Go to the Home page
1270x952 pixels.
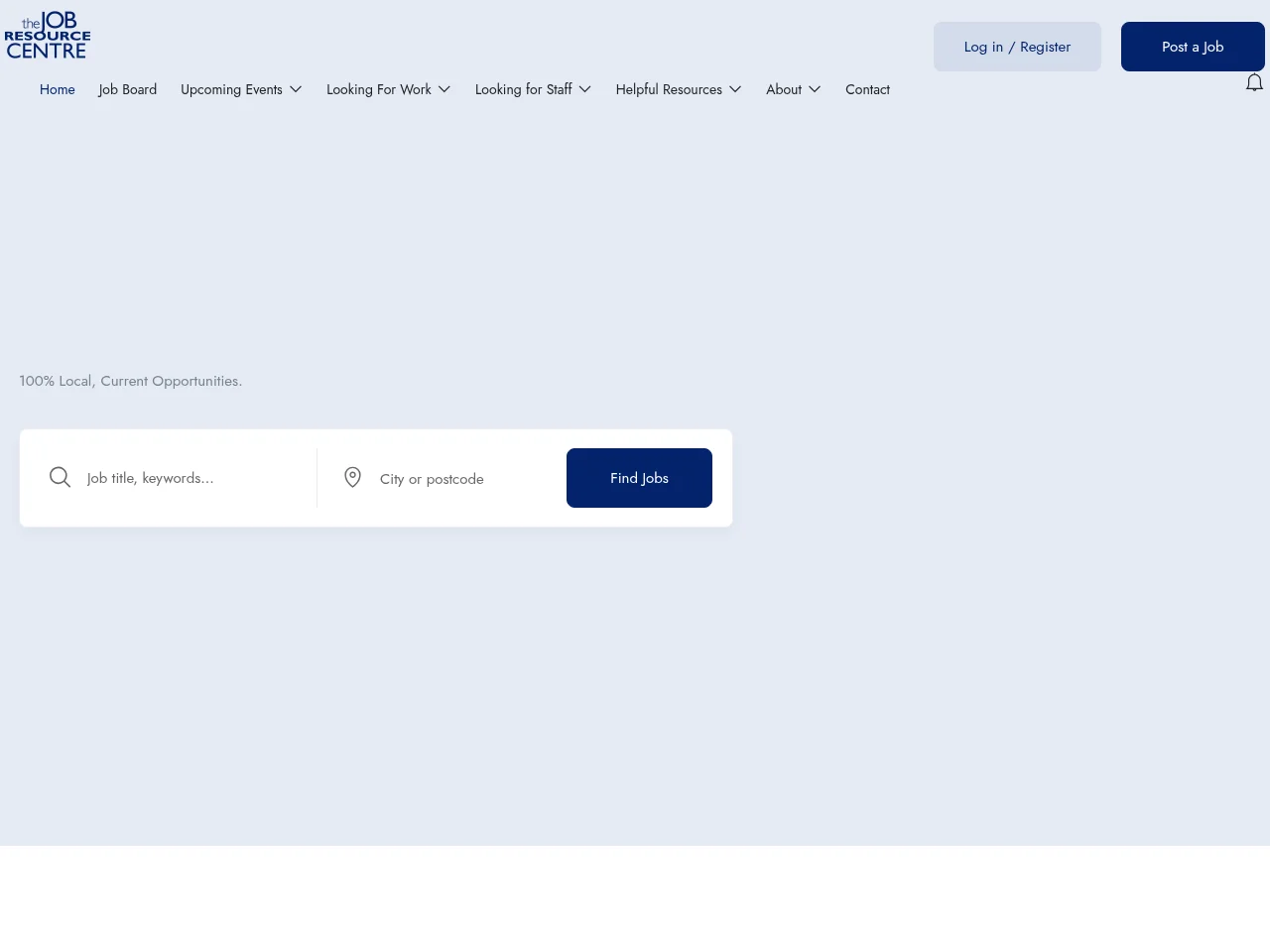[x=58, y=89]
